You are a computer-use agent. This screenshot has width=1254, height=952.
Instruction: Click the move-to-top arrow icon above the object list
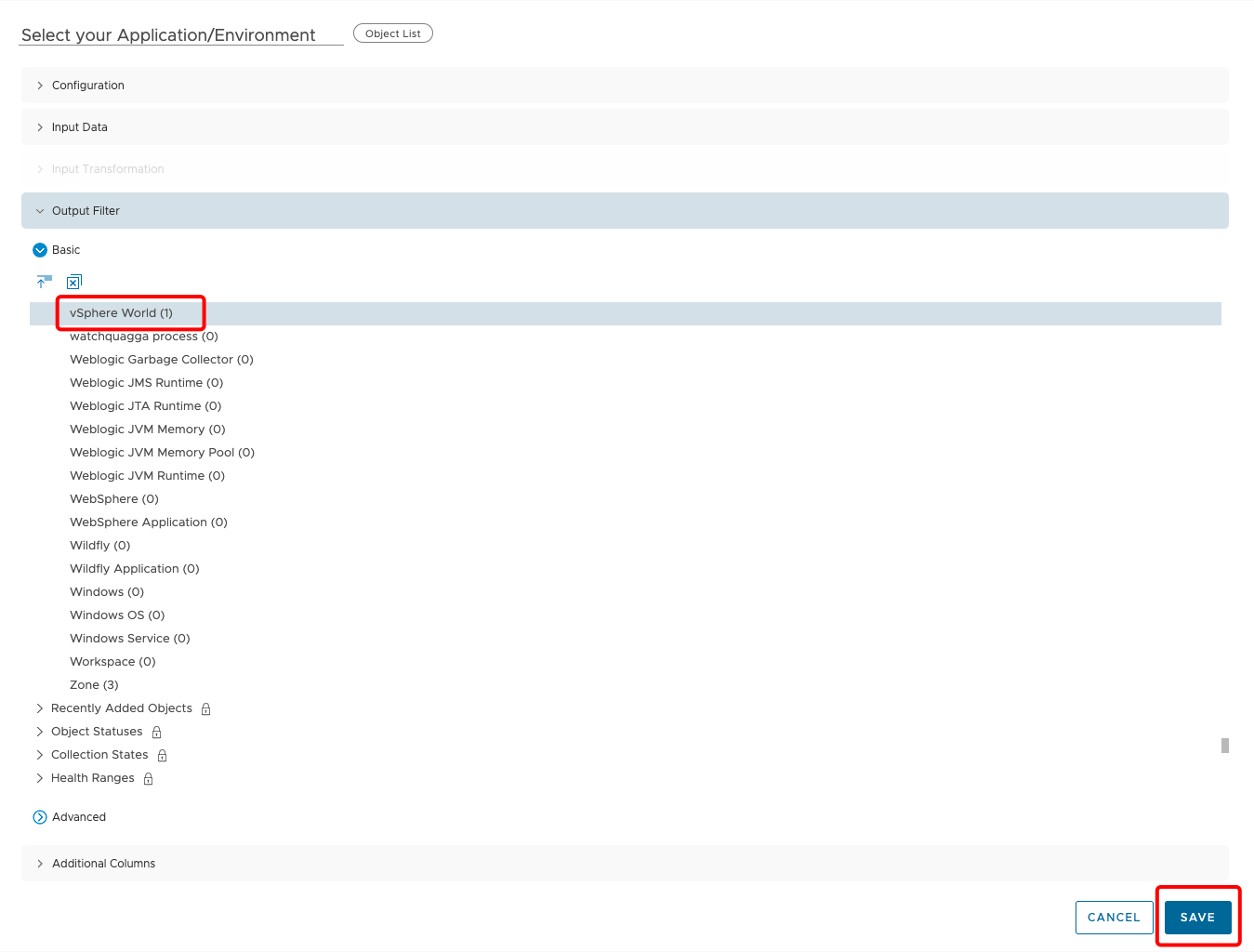[x=44, y=281]
